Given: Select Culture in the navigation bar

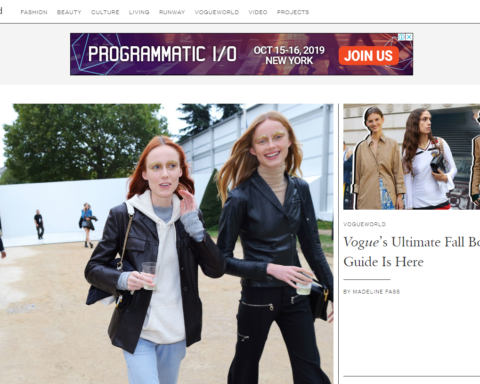Looking at the screenshot, I should pos(105,12).
